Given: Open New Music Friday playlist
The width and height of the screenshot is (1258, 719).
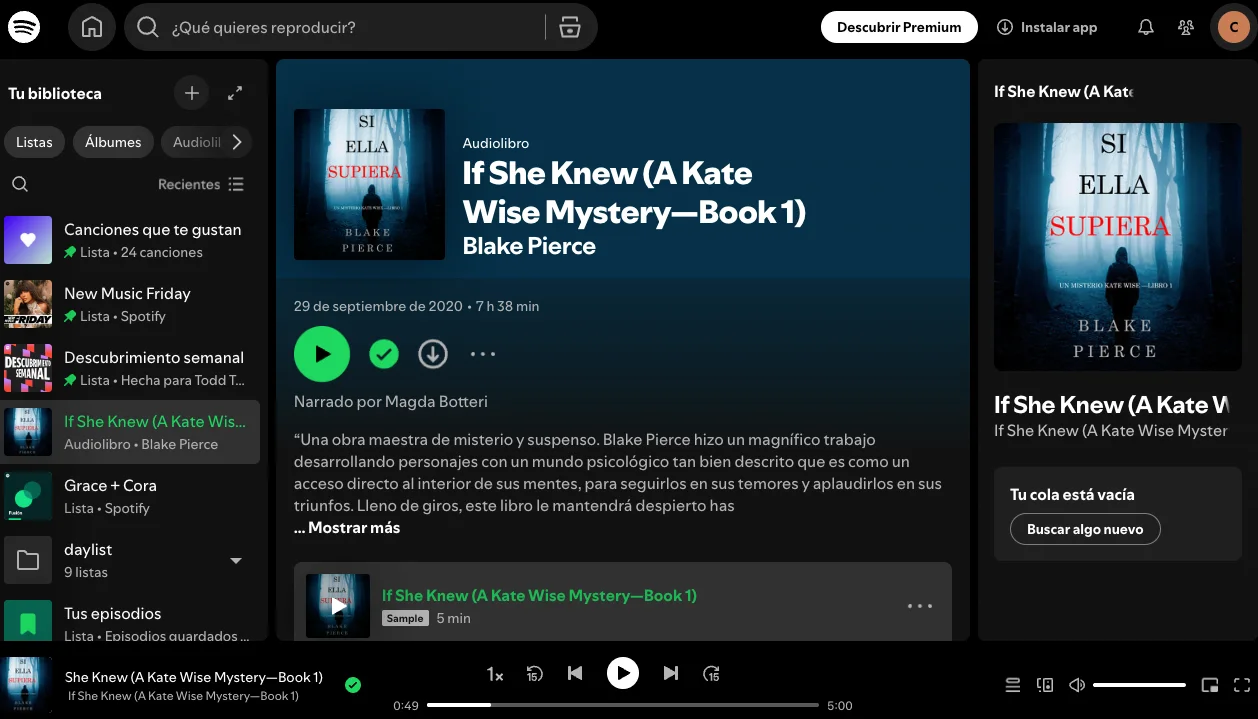Looking at the screenshot, I should [x=132, y=304].
